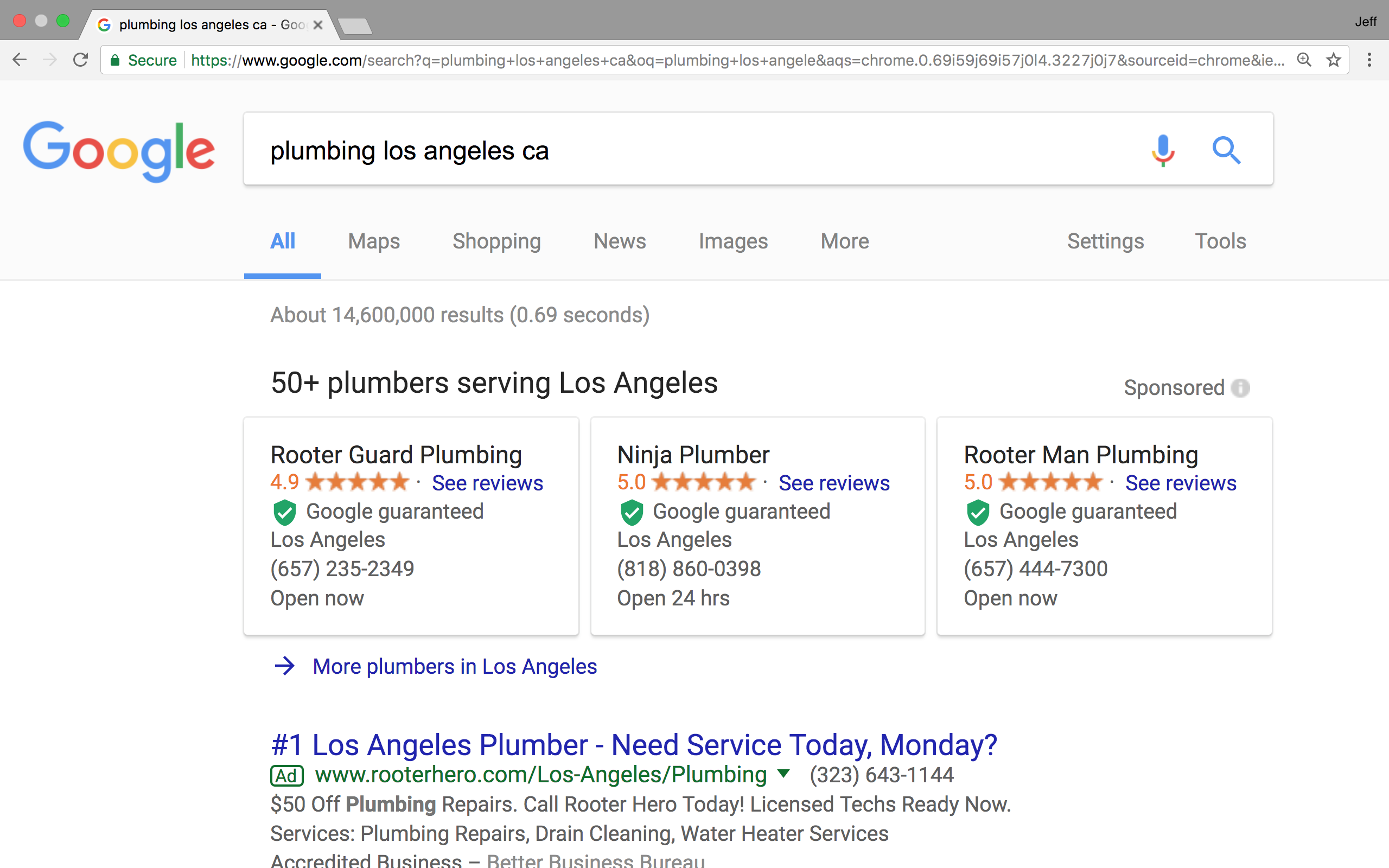Open More plumbers in Los Angeles link
The height and width of the screenshot is (868, 1389).
point(455,667)
